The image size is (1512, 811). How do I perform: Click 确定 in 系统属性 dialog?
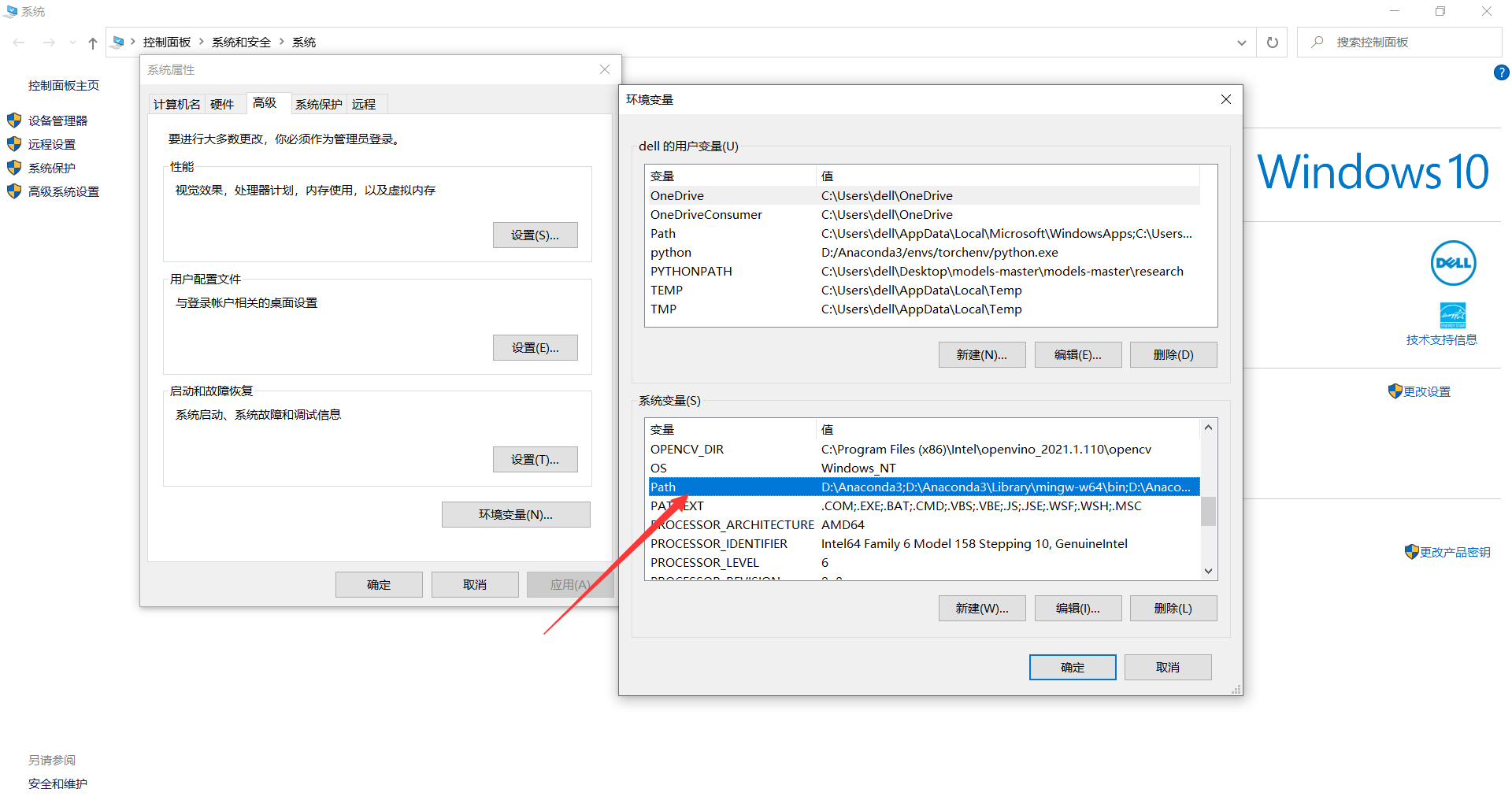click(379, 584)
